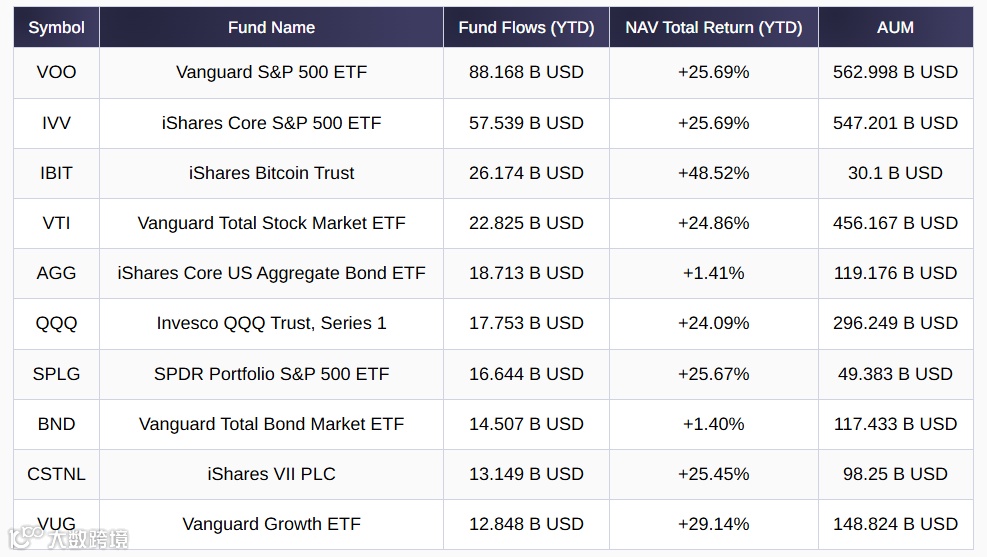987x557 pixels.
Task: Select the IVV ticker symbol
Action: 56,123
